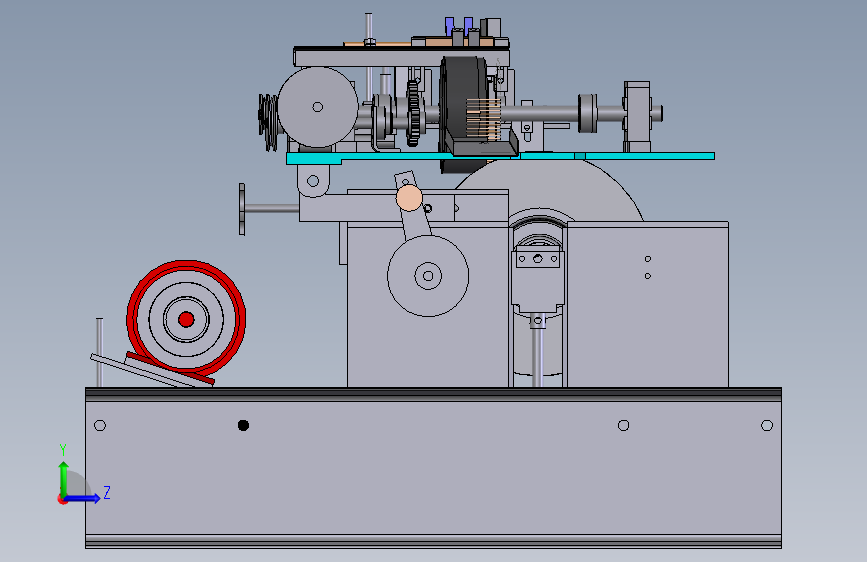
Task: Click the hole in bracket under cyan plate
Action: coord(313,181)
